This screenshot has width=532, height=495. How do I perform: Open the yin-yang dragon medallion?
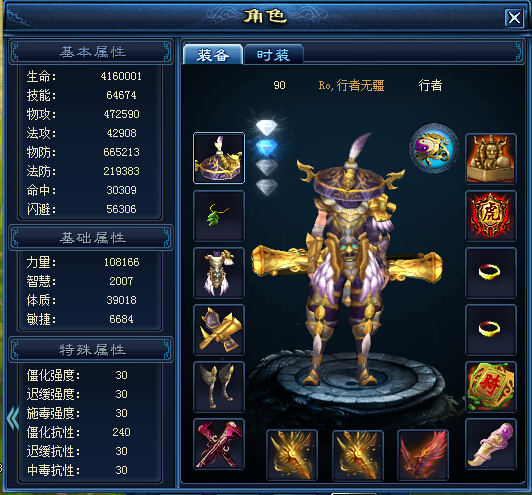tap(434, 148)
